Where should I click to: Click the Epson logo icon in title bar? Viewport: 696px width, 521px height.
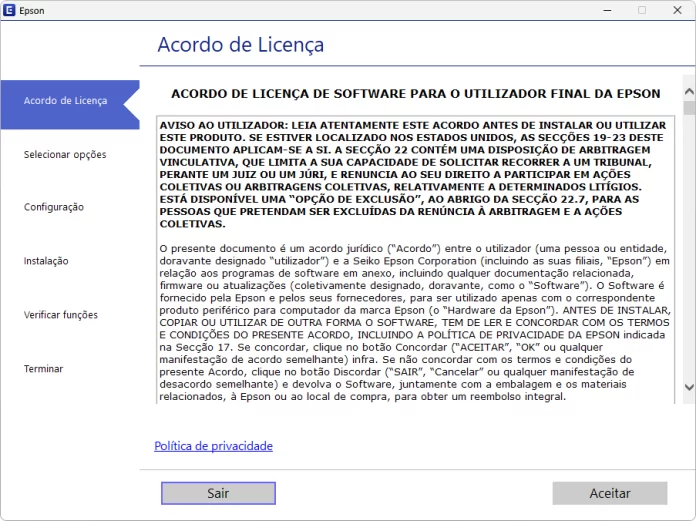(x=9, y=10)
